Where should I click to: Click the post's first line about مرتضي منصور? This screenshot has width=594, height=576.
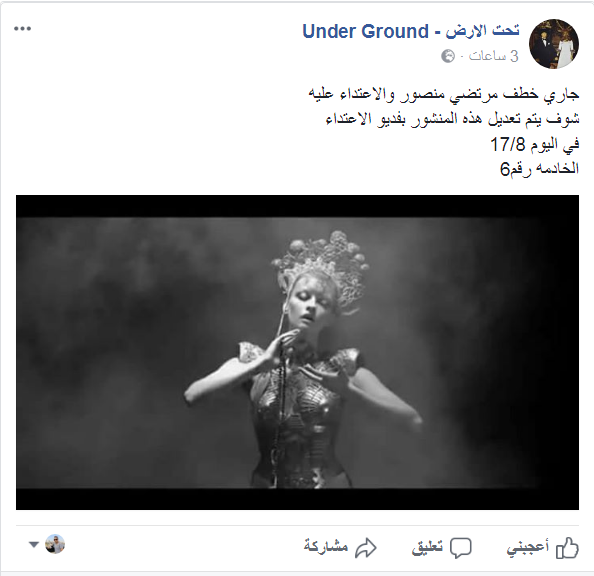(444, 94)
